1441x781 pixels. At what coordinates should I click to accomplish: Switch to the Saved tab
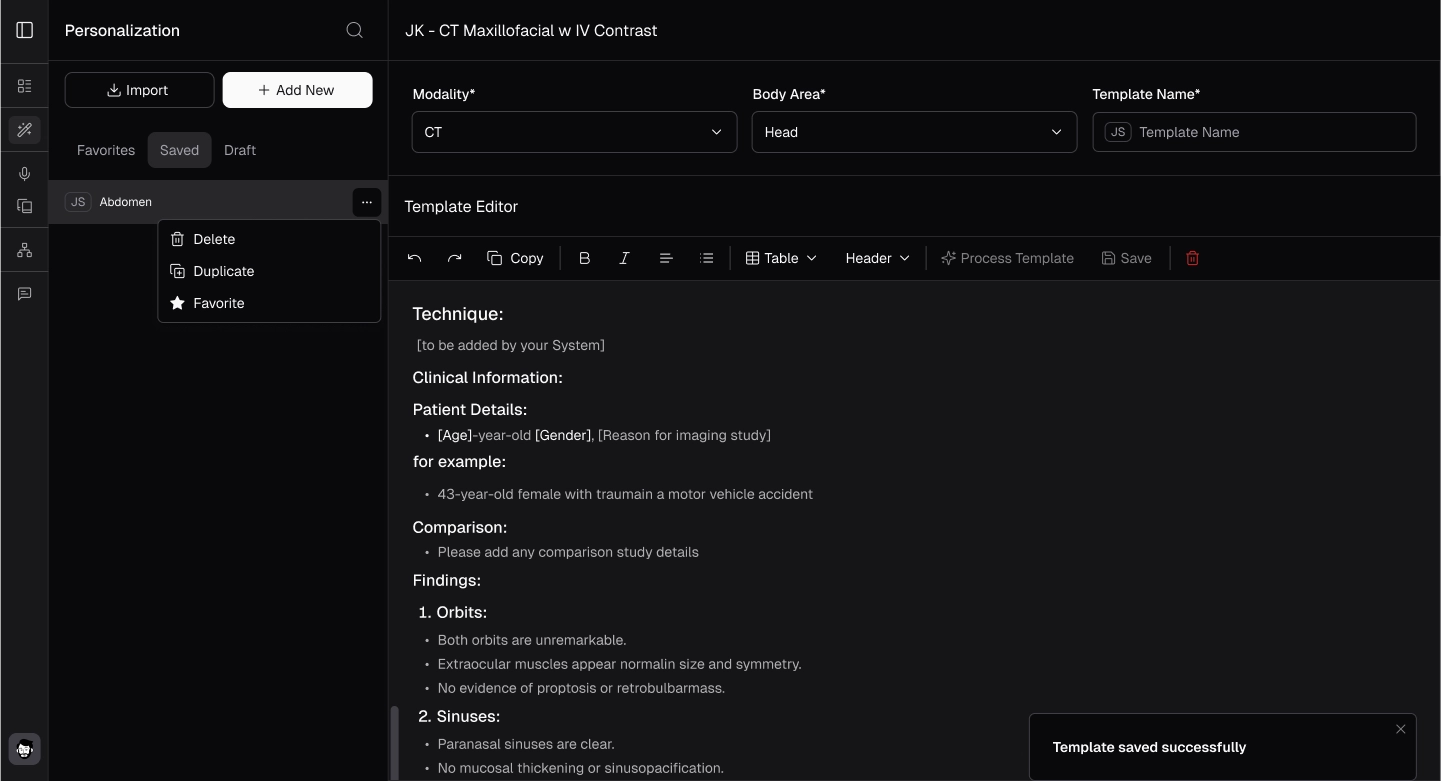(x=179, y=150)
